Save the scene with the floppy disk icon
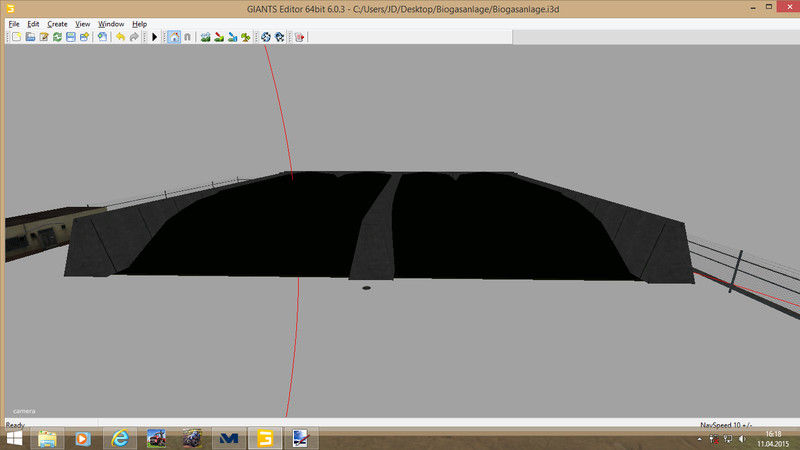Viewport: 800px width, 450px height. coord(71,37)
